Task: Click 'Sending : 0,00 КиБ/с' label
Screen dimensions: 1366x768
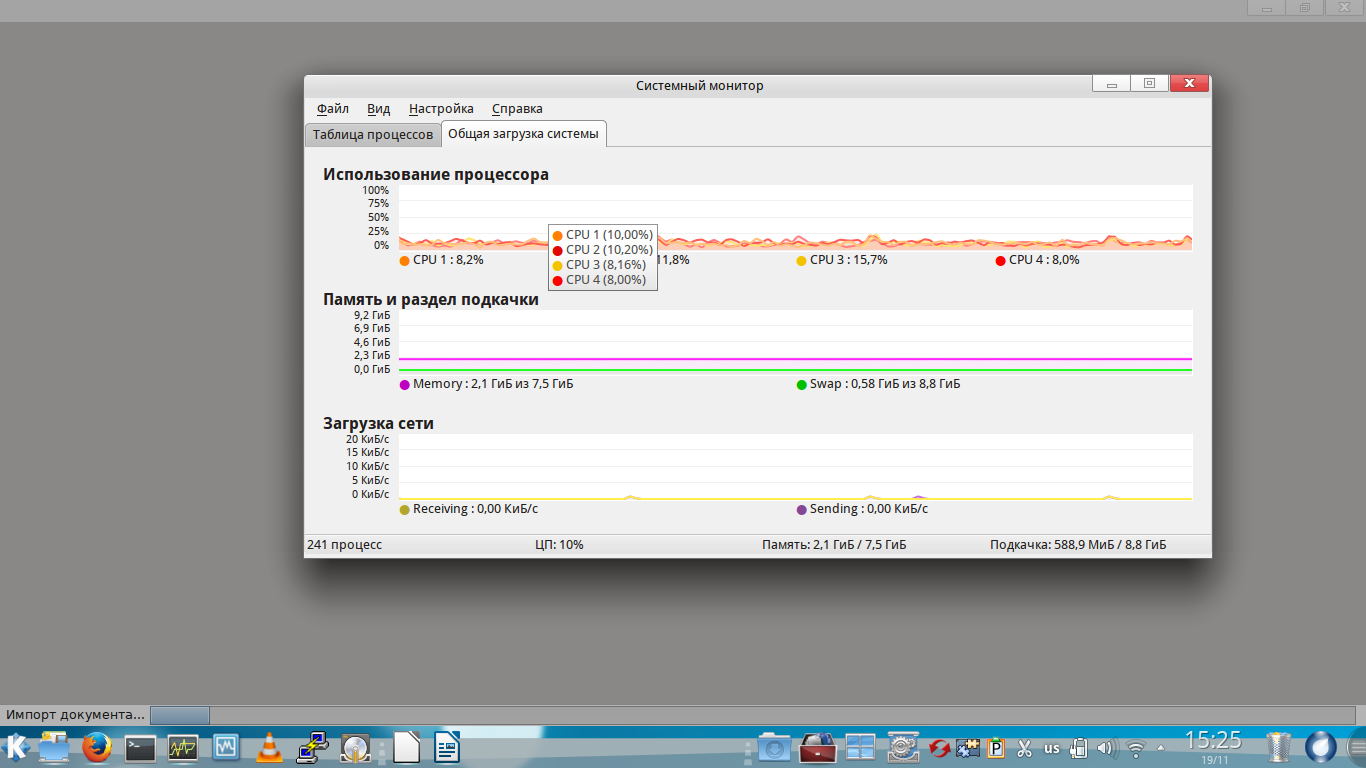Action: (869, 509)
